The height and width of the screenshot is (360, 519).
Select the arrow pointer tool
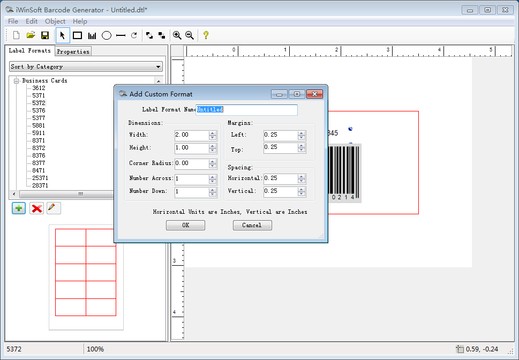click(x=62, y=35)
